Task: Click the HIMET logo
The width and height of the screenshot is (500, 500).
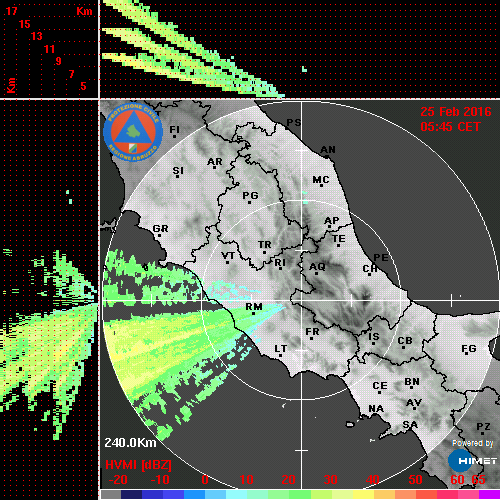Action: click(472, 461)
